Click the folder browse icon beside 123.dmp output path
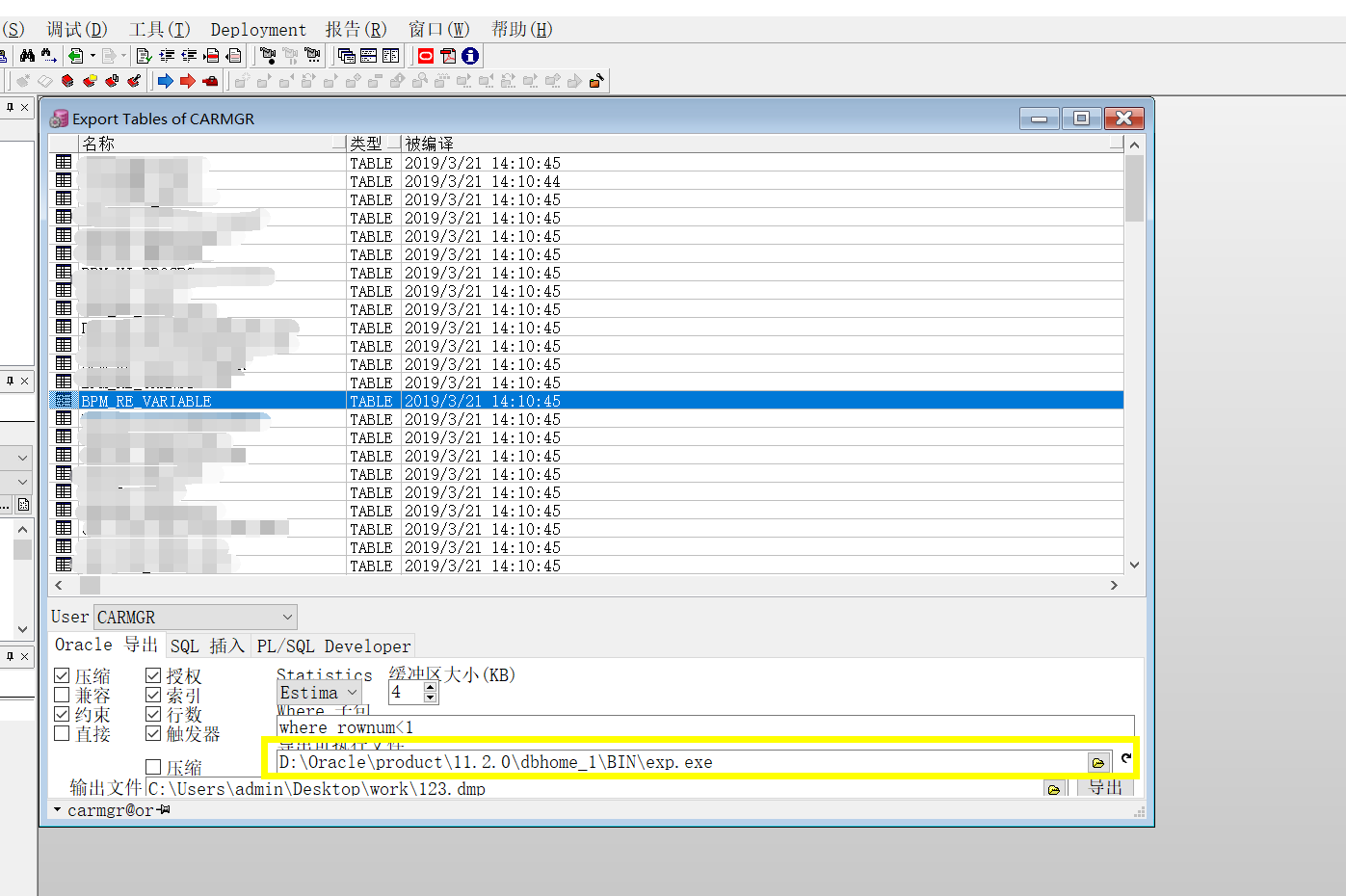Screen dimensions: 1346x896 (1054, 789)
